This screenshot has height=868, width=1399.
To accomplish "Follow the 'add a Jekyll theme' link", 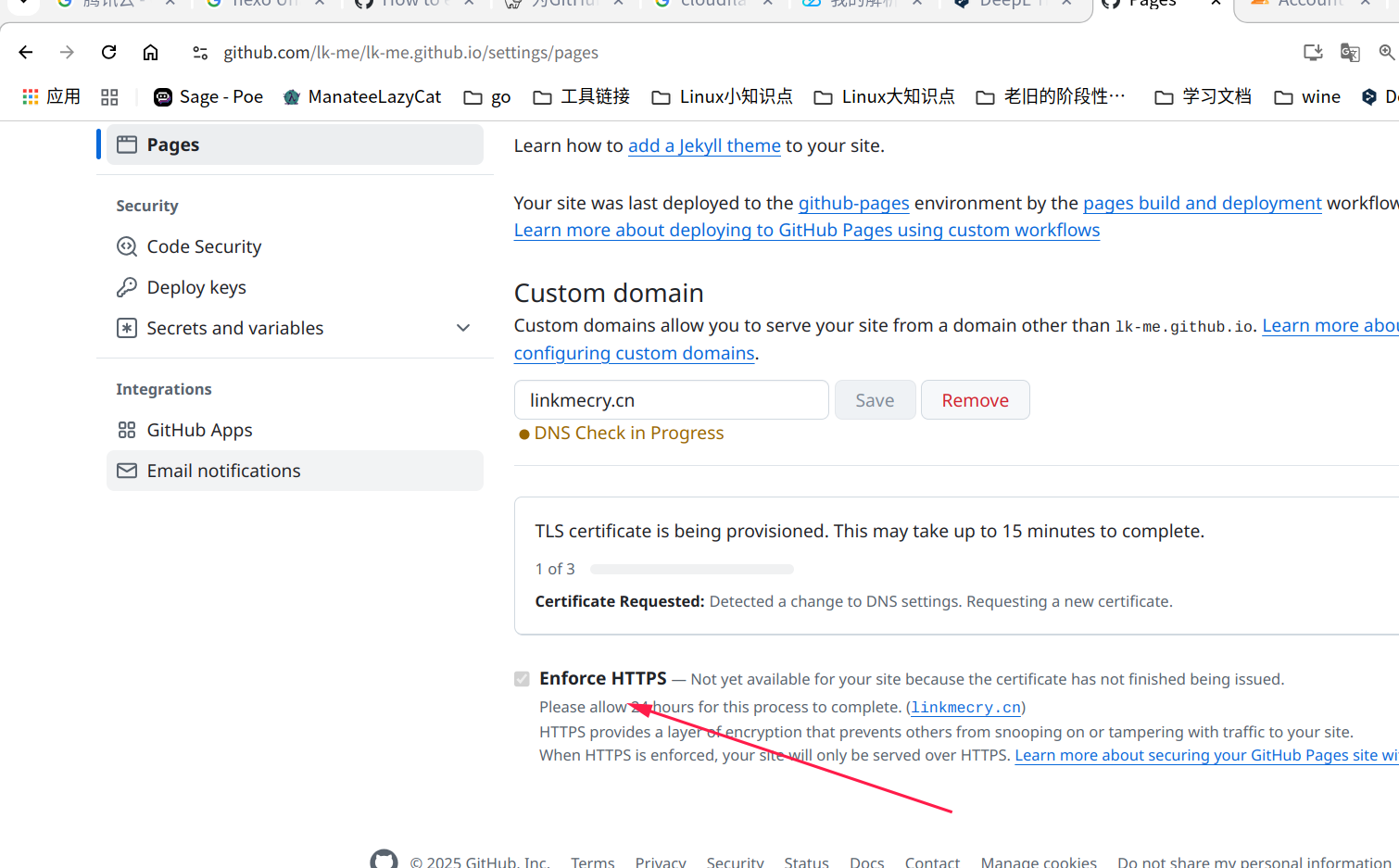I will [704, 145].
